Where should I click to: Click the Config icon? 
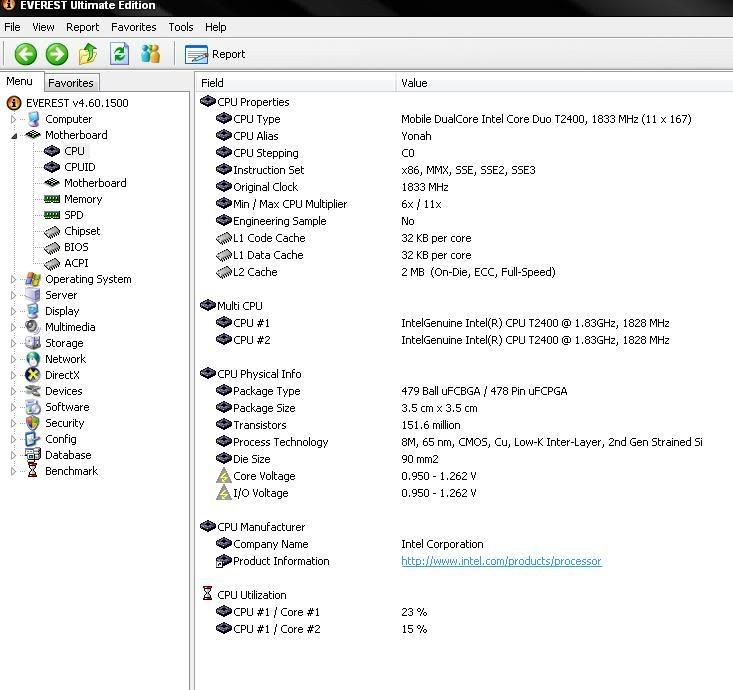coord(33,439)
